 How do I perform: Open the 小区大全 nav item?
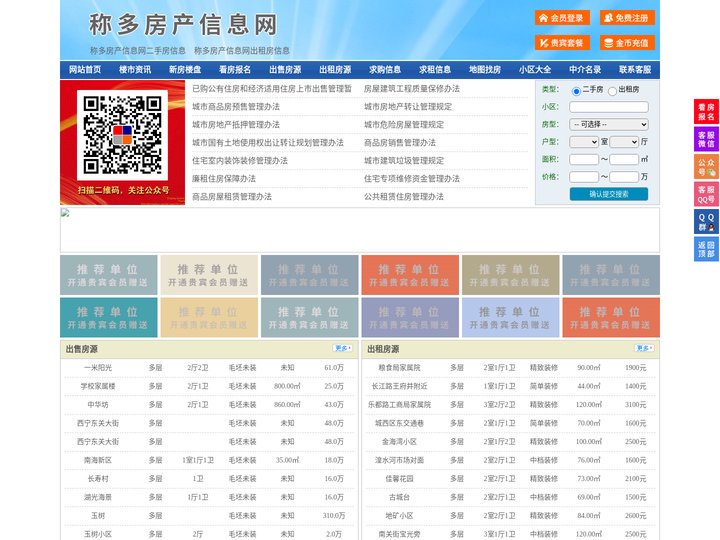coord(535,70)
